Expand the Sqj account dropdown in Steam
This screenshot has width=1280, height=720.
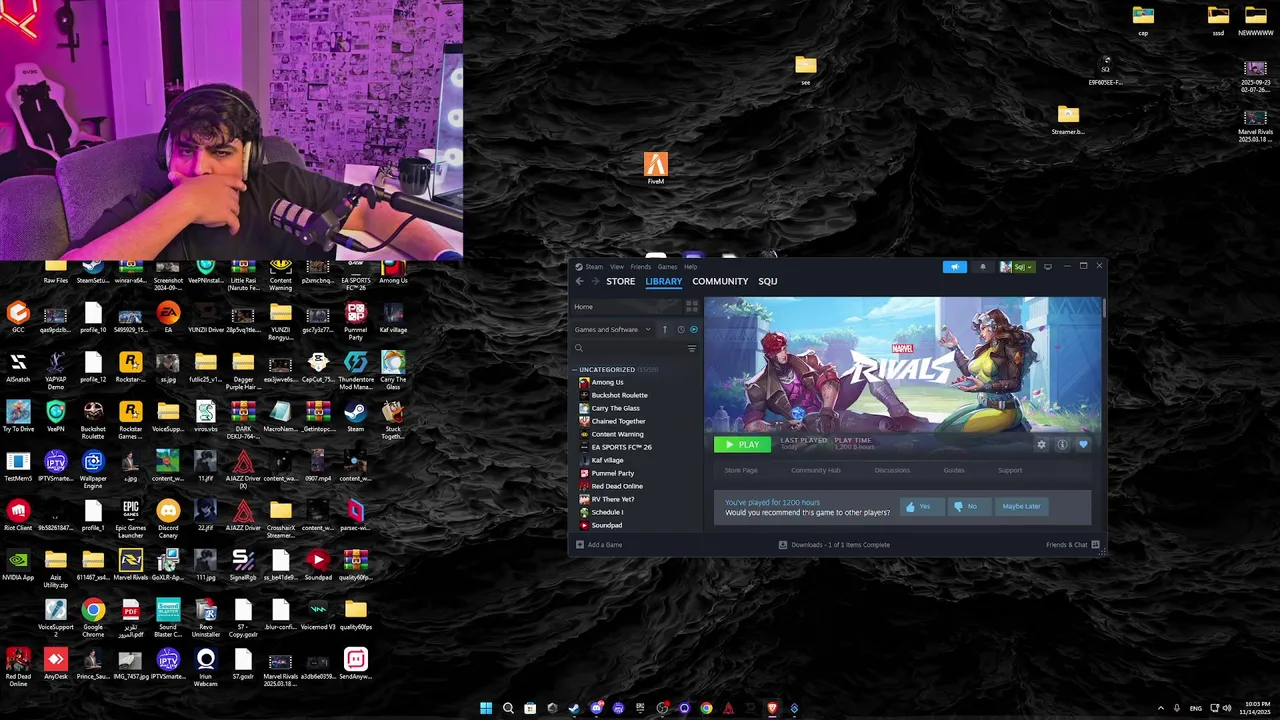(1016, 267)
